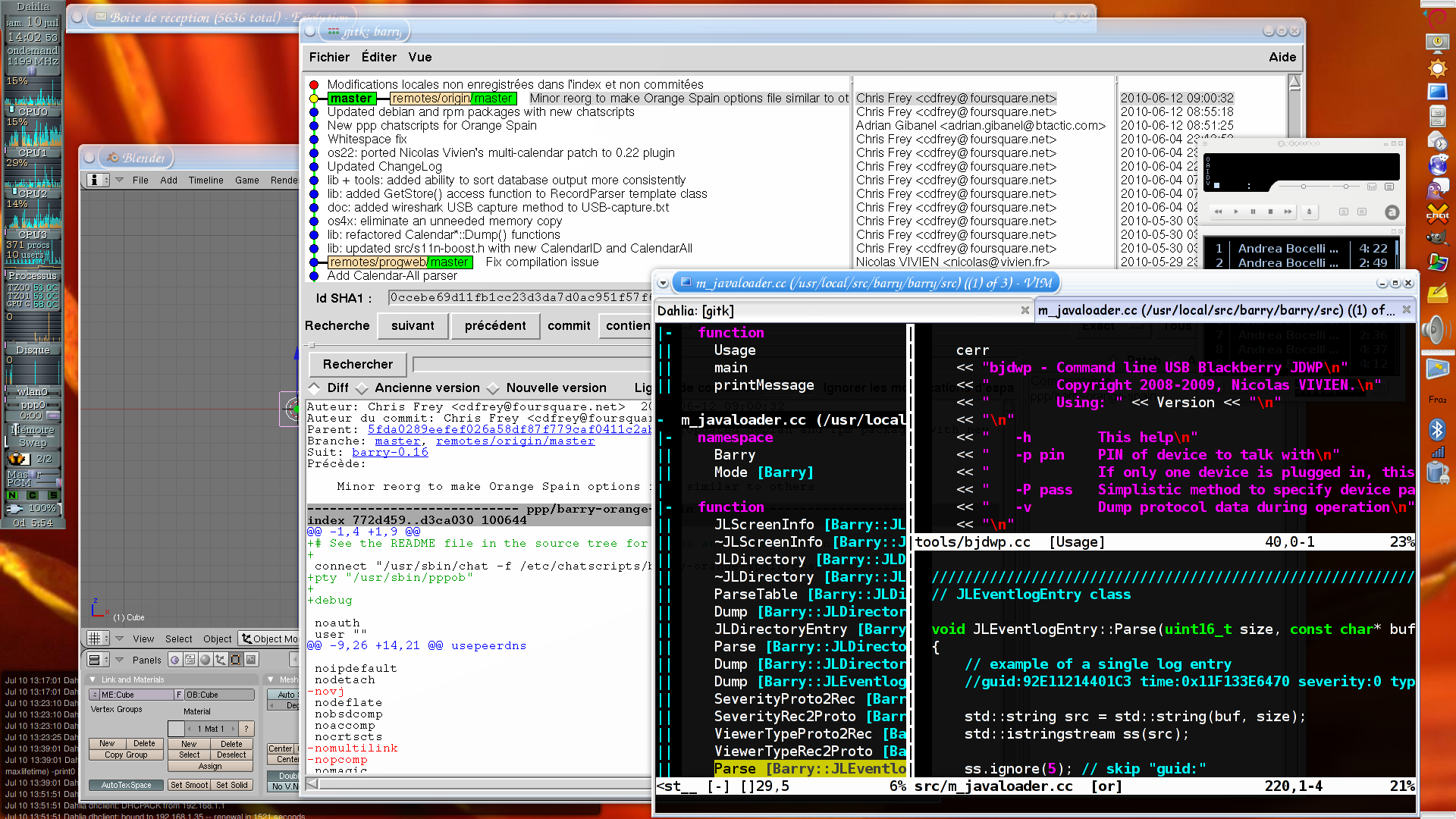This screenshot has width=1456, height=819.
Task: Follow the barry-0.16 link in gitk
Action: 390,452
